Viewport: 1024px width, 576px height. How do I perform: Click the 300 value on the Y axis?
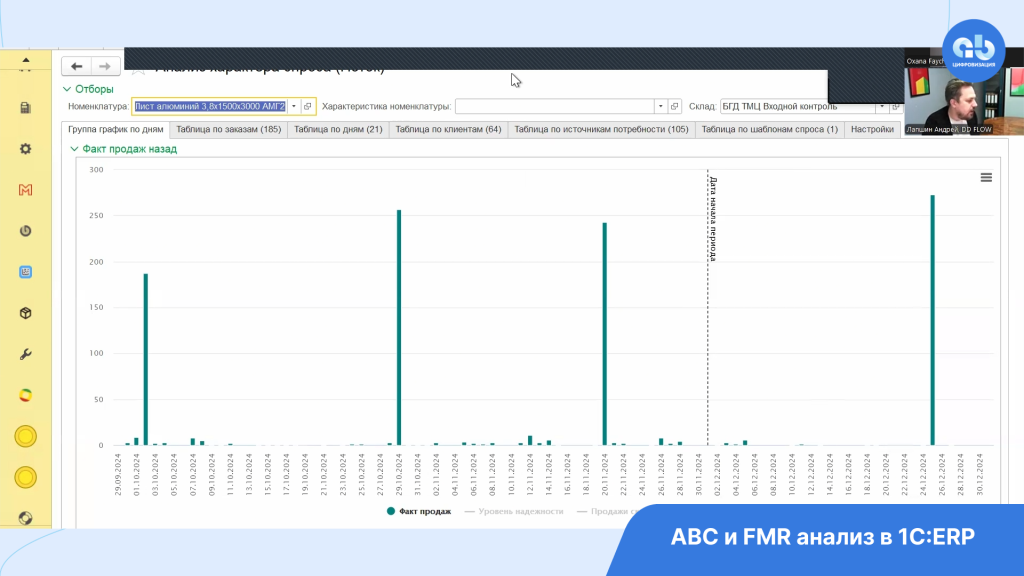pyautogui.click(x=97, y=170)
